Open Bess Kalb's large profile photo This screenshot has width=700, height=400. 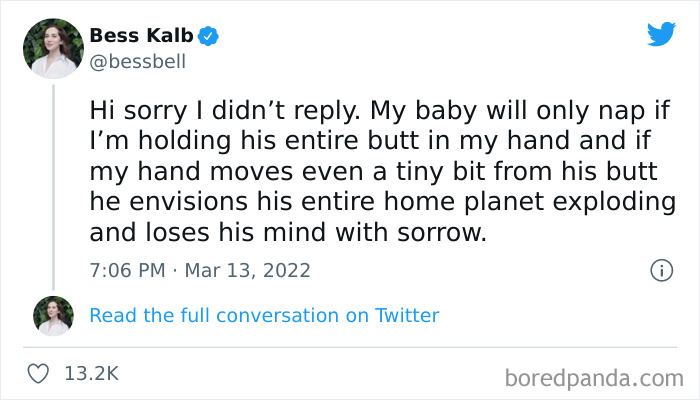53,48
